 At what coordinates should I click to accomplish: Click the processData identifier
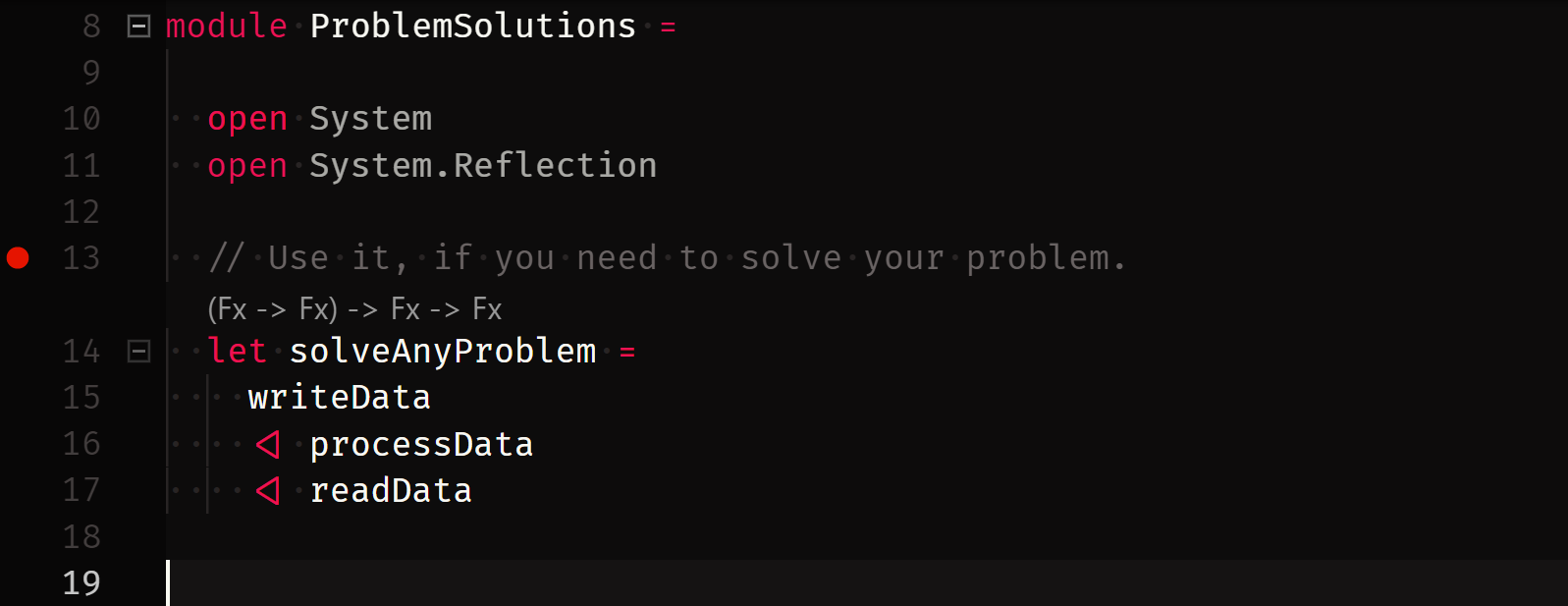(x=421, y=445)
